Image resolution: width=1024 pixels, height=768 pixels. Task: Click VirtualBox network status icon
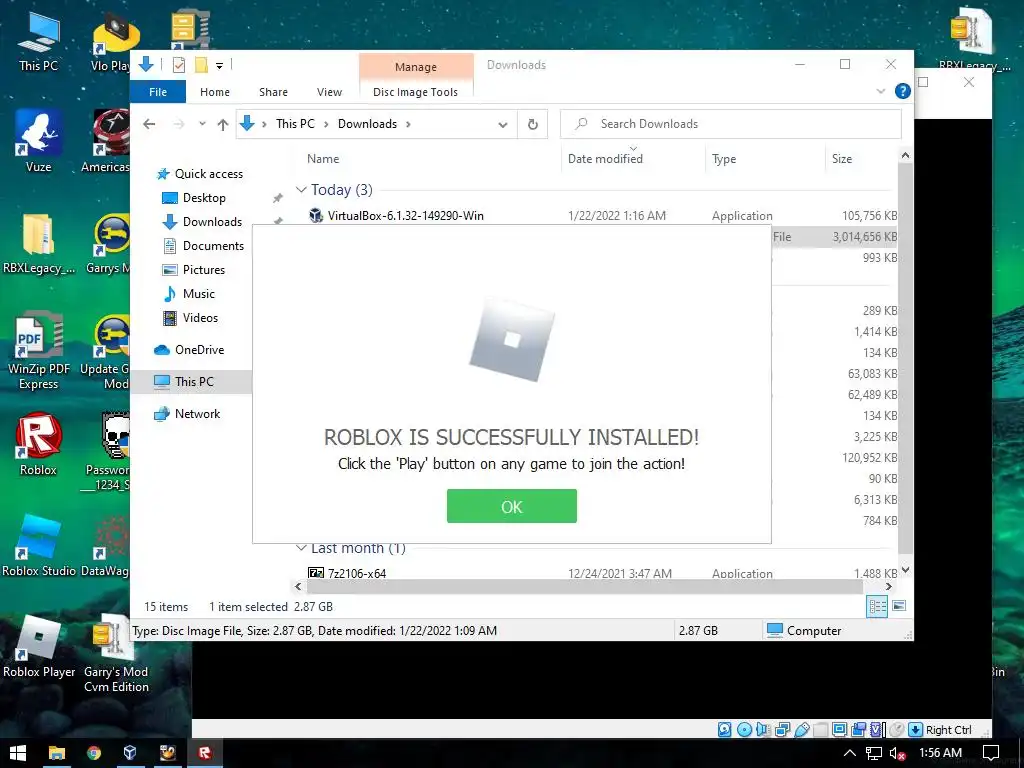[782, 729]
